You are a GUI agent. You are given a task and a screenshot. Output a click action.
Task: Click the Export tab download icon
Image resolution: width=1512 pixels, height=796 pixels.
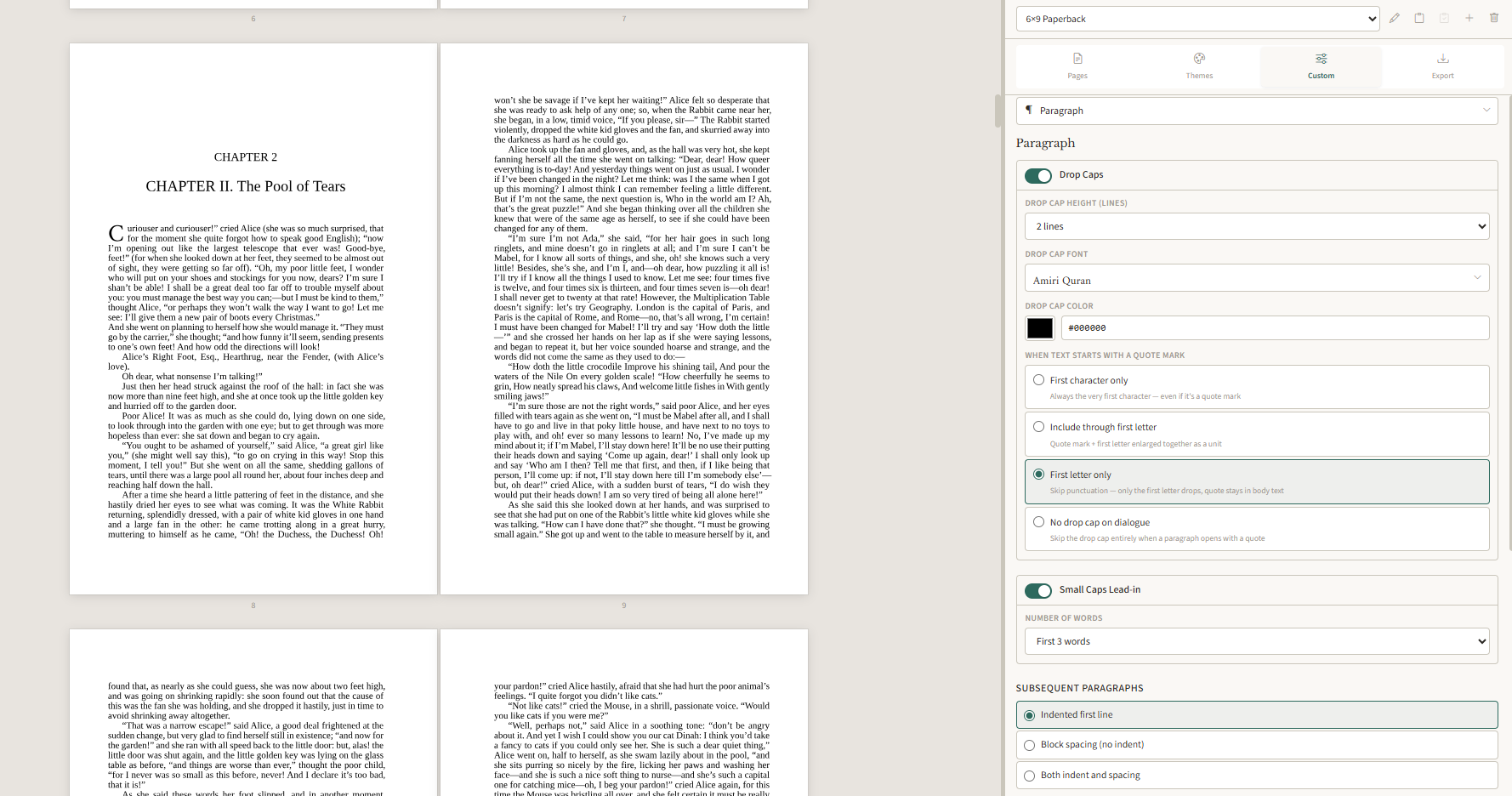pos(1443,59)
